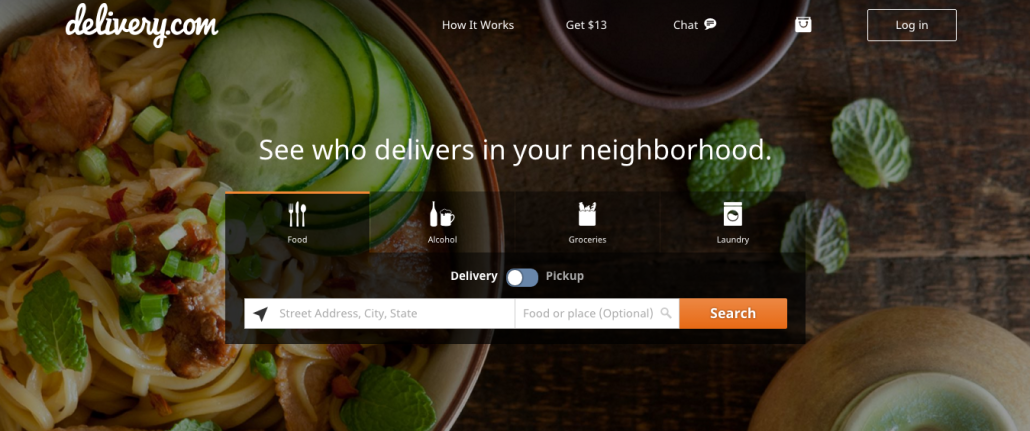Open the shopping bag icon

803,24
